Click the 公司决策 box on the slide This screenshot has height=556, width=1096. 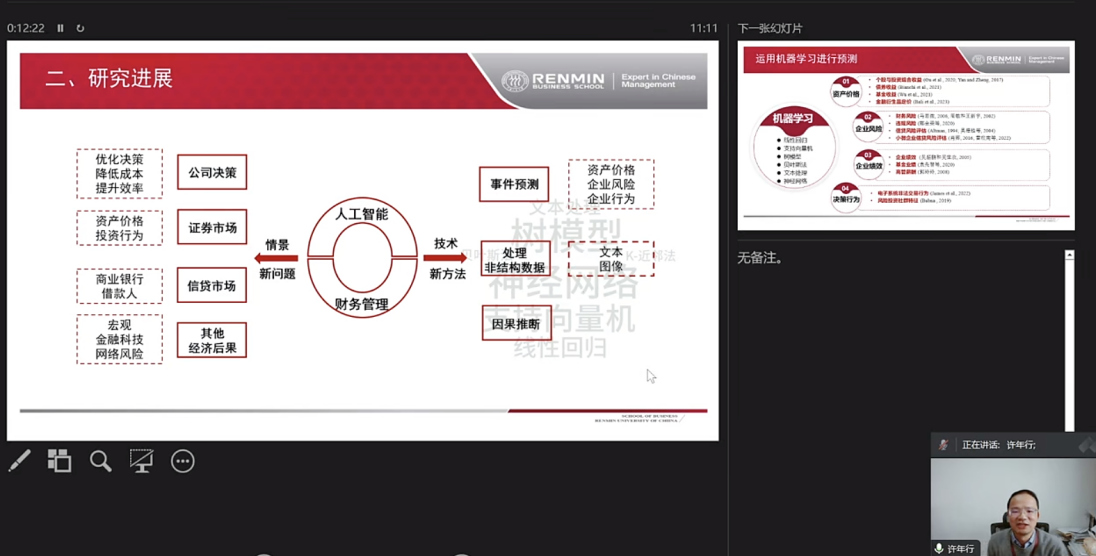[x=212, y=173]
